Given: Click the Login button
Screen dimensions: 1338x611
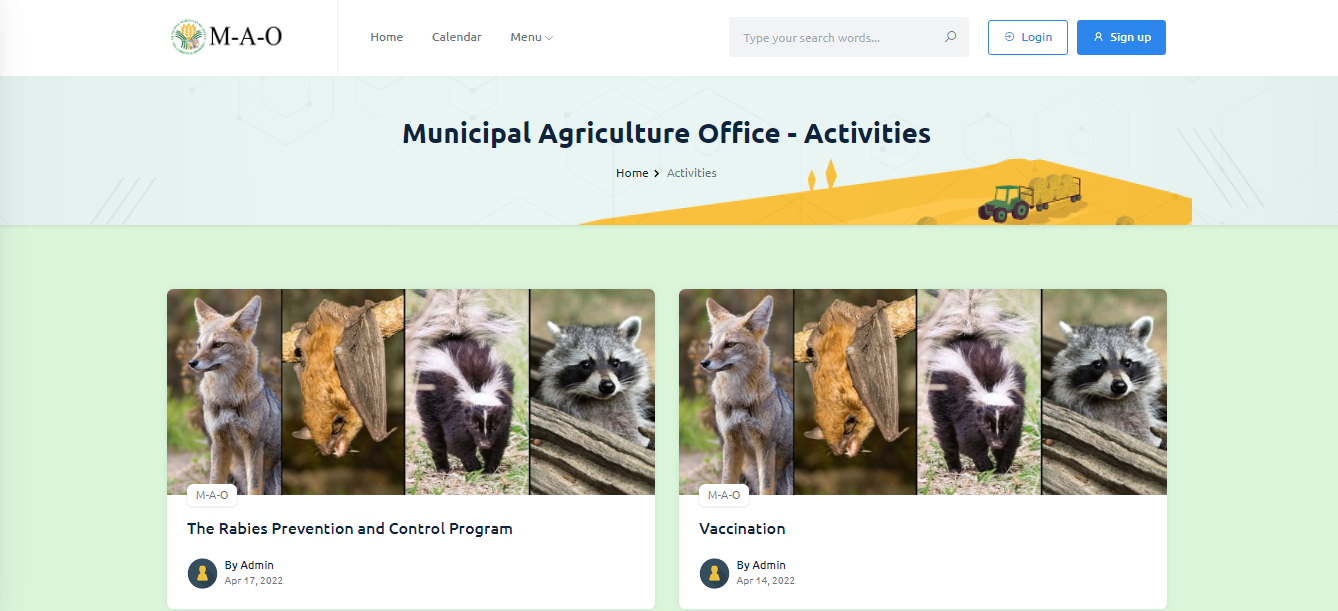Looking at the screenshot, I should [1027, 37].
